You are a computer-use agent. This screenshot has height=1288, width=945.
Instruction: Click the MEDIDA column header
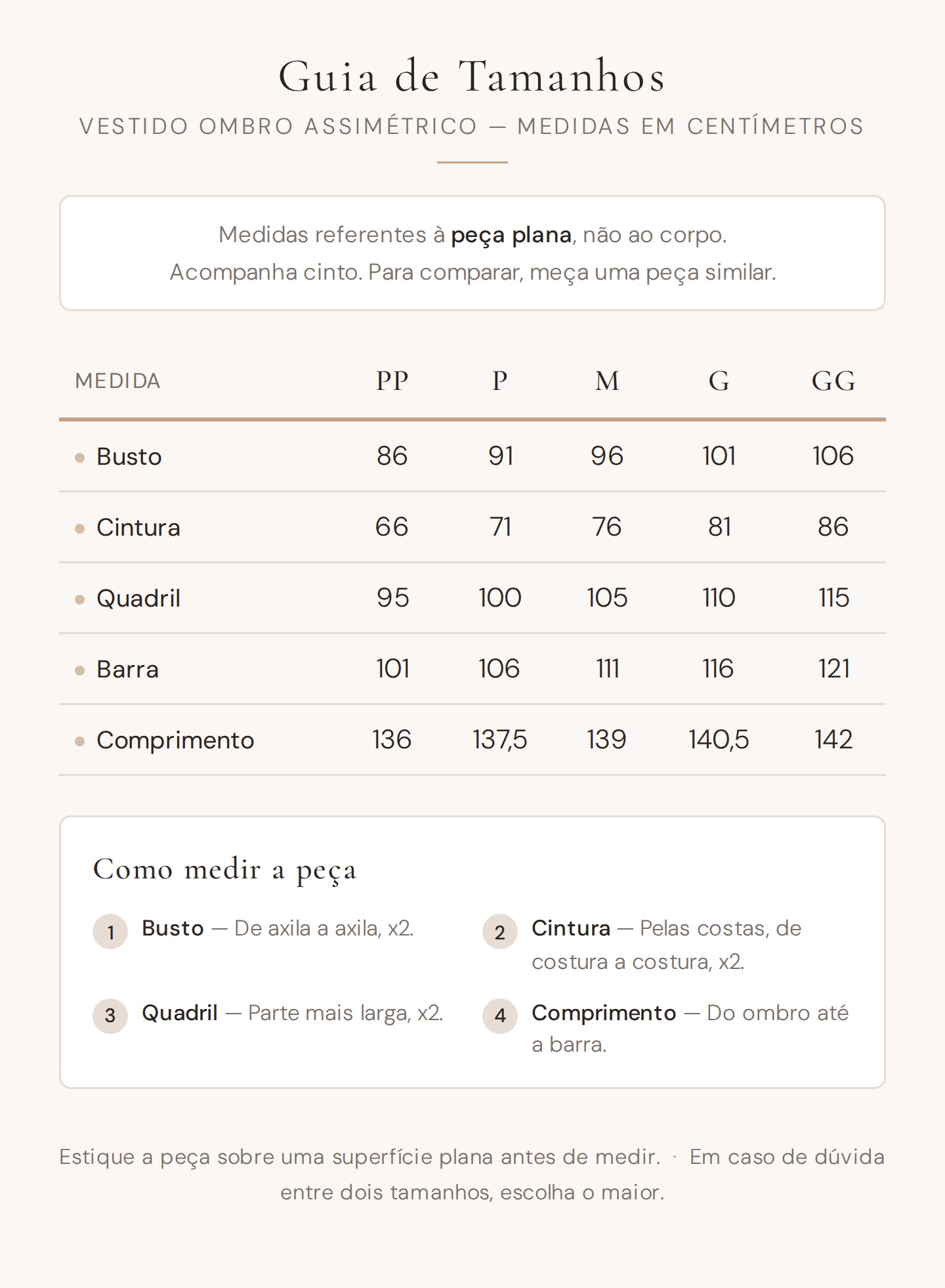(x=118, y=381)
